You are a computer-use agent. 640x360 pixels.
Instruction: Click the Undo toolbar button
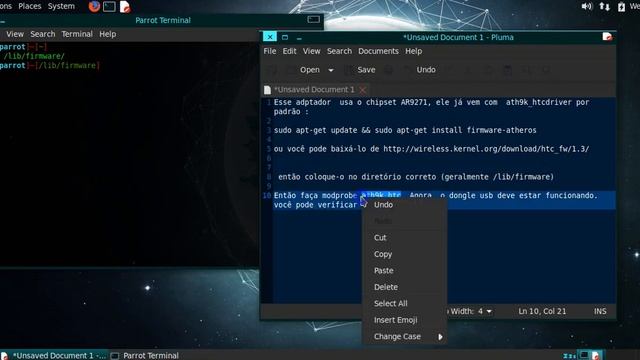point(426,70)
